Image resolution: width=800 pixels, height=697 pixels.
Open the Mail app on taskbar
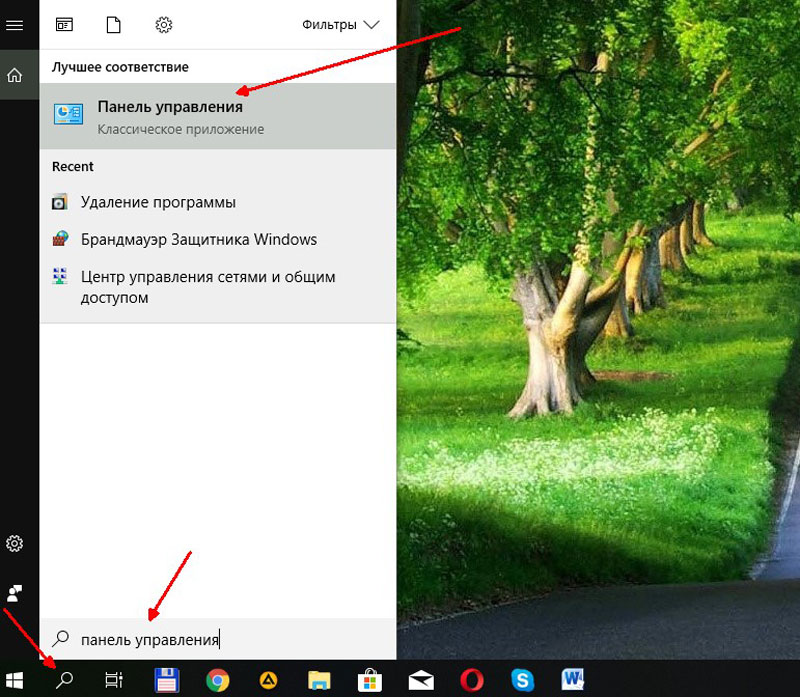tap(421, 681)
